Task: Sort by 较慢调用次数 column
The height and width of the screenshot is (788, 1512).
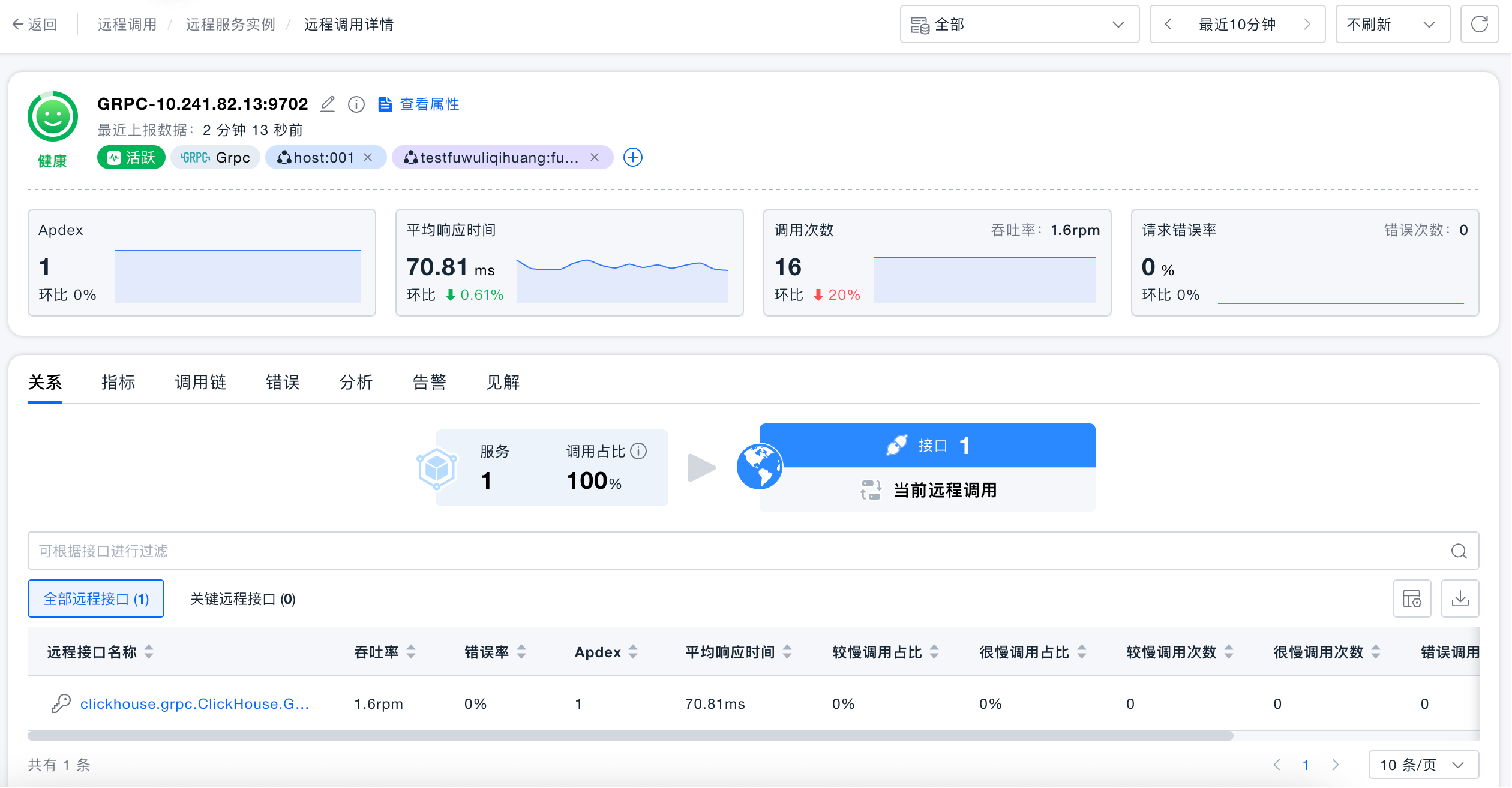Action: coord(1229,652)
